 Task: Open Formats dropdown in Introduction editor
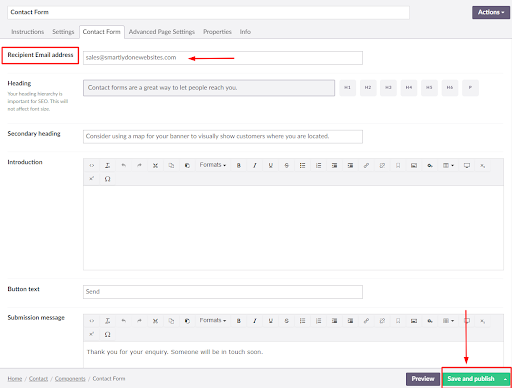click(x=213, y=165)
